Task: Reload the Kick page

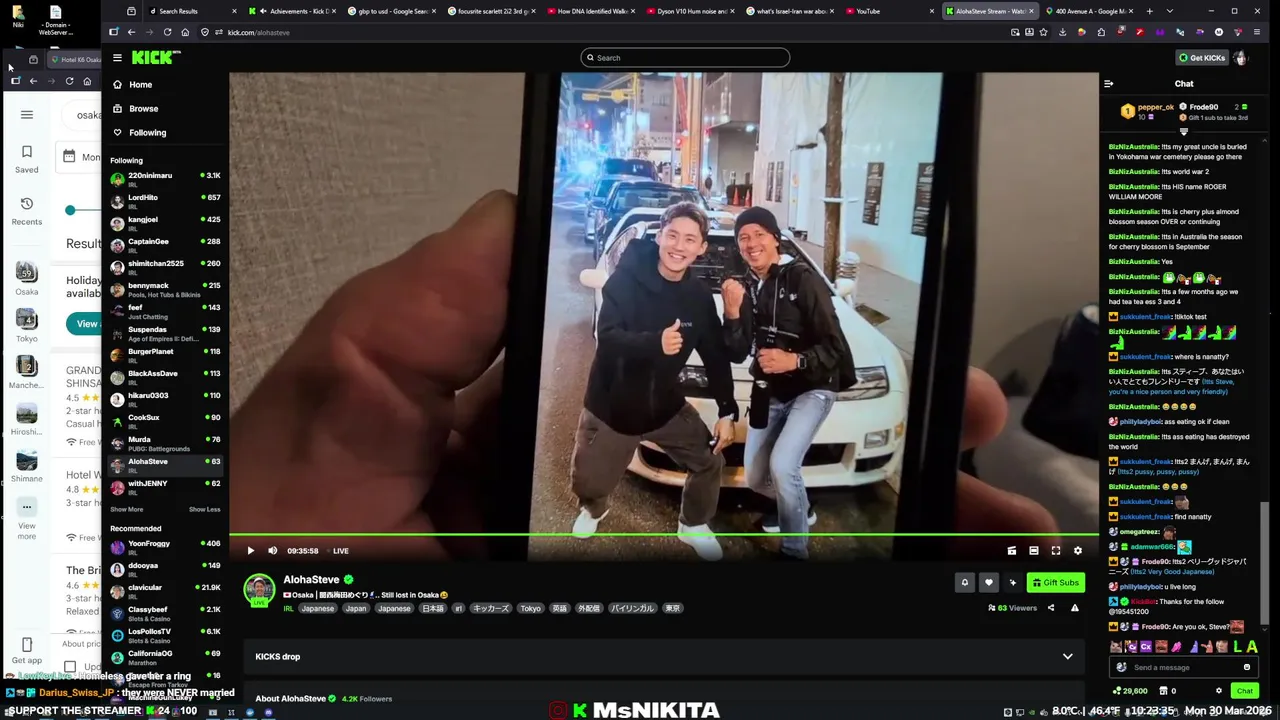Action: tap(167, 32)
